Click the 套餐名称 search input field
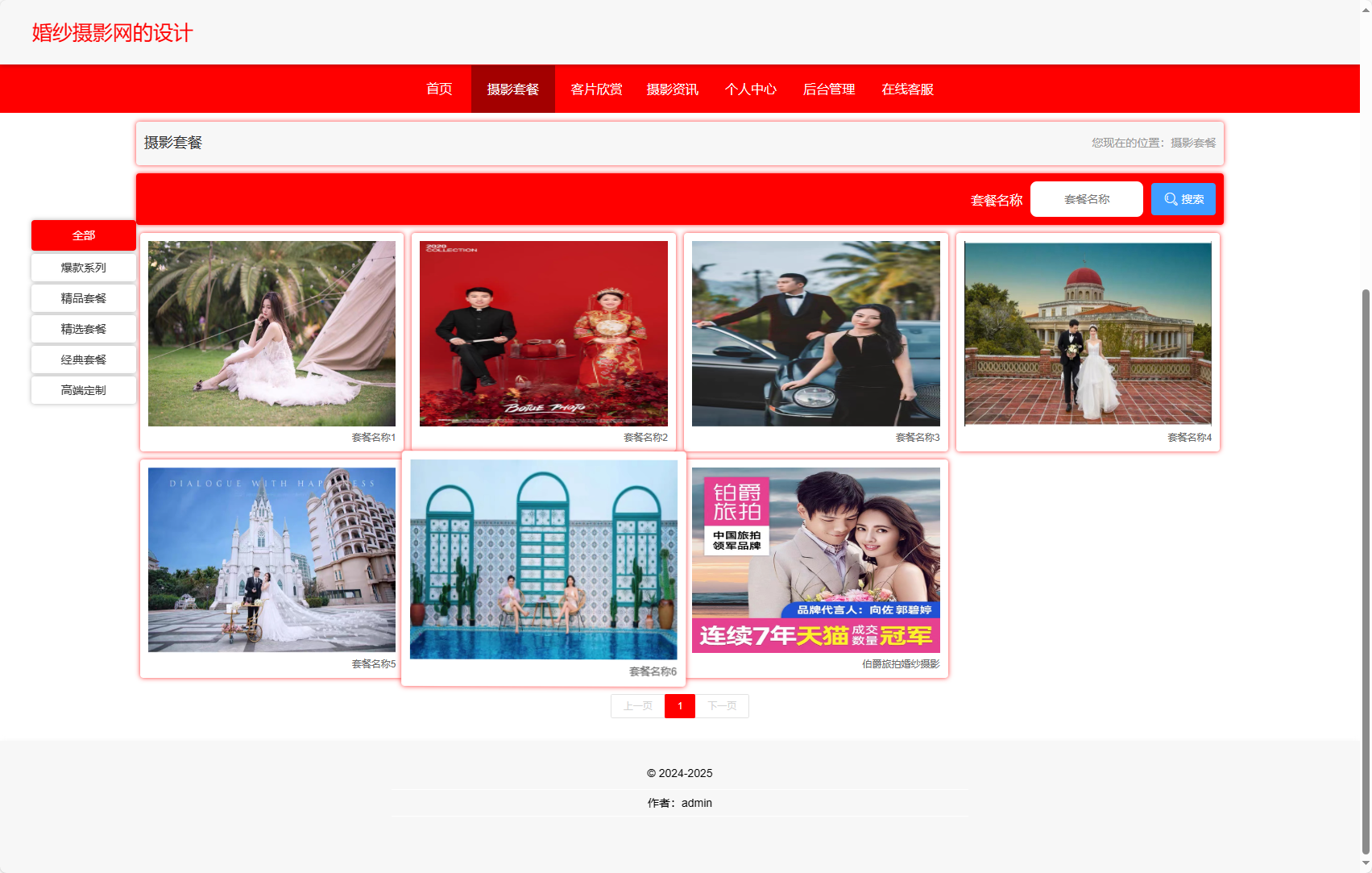Screen dimensions: 1372x873 coord(1087,199)
